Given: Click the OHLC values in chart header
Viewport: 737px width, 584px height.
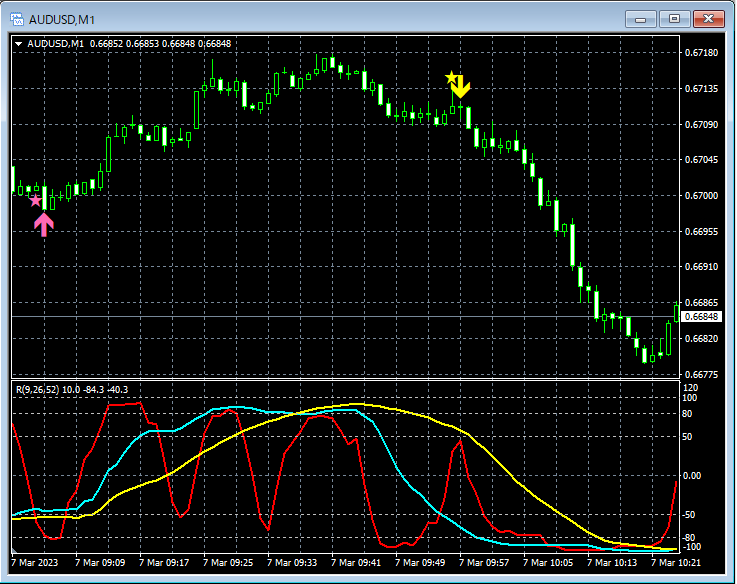Looking at the screenshot, I should 160,43.
